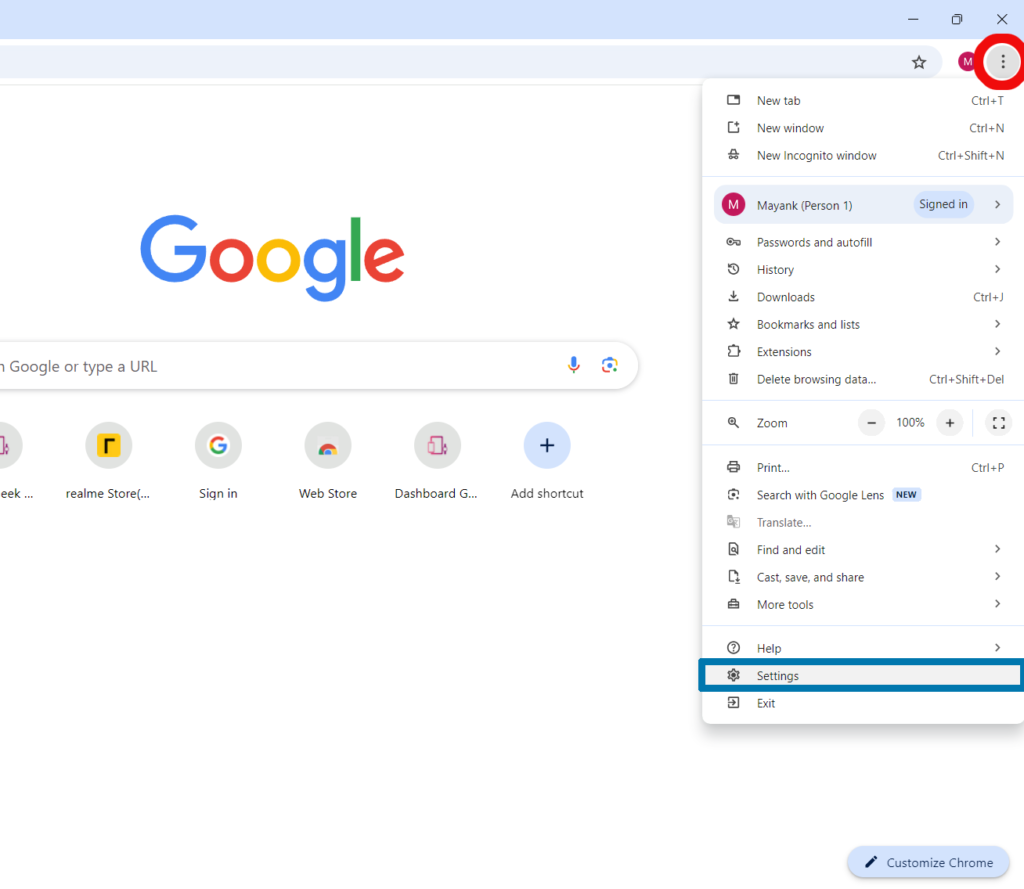The image size is (1024, 889).
Task: Click the printer icon beside Print
Action: [x=733, y=467]
